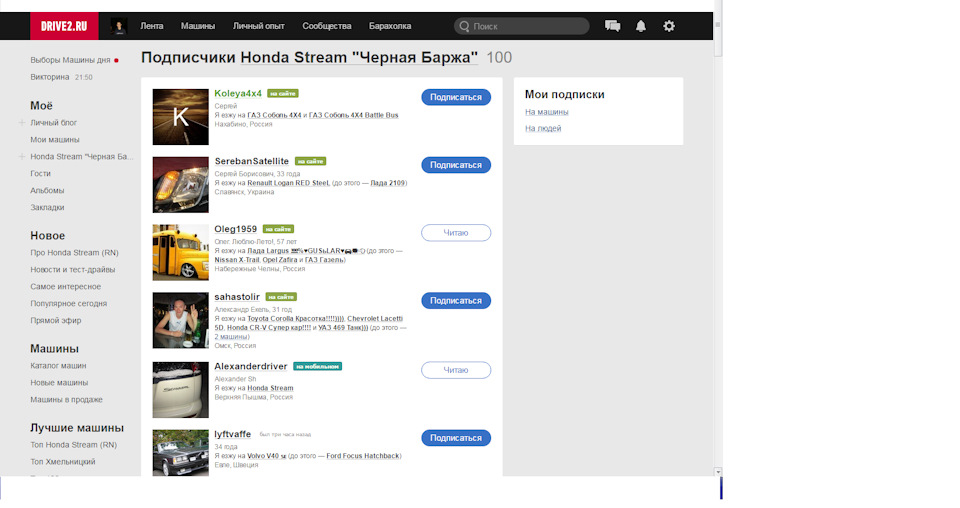The height and width of the screenshot is (508, 960).
Task: Open SerebanSatellite profile name link
Action: coord(252,162)
